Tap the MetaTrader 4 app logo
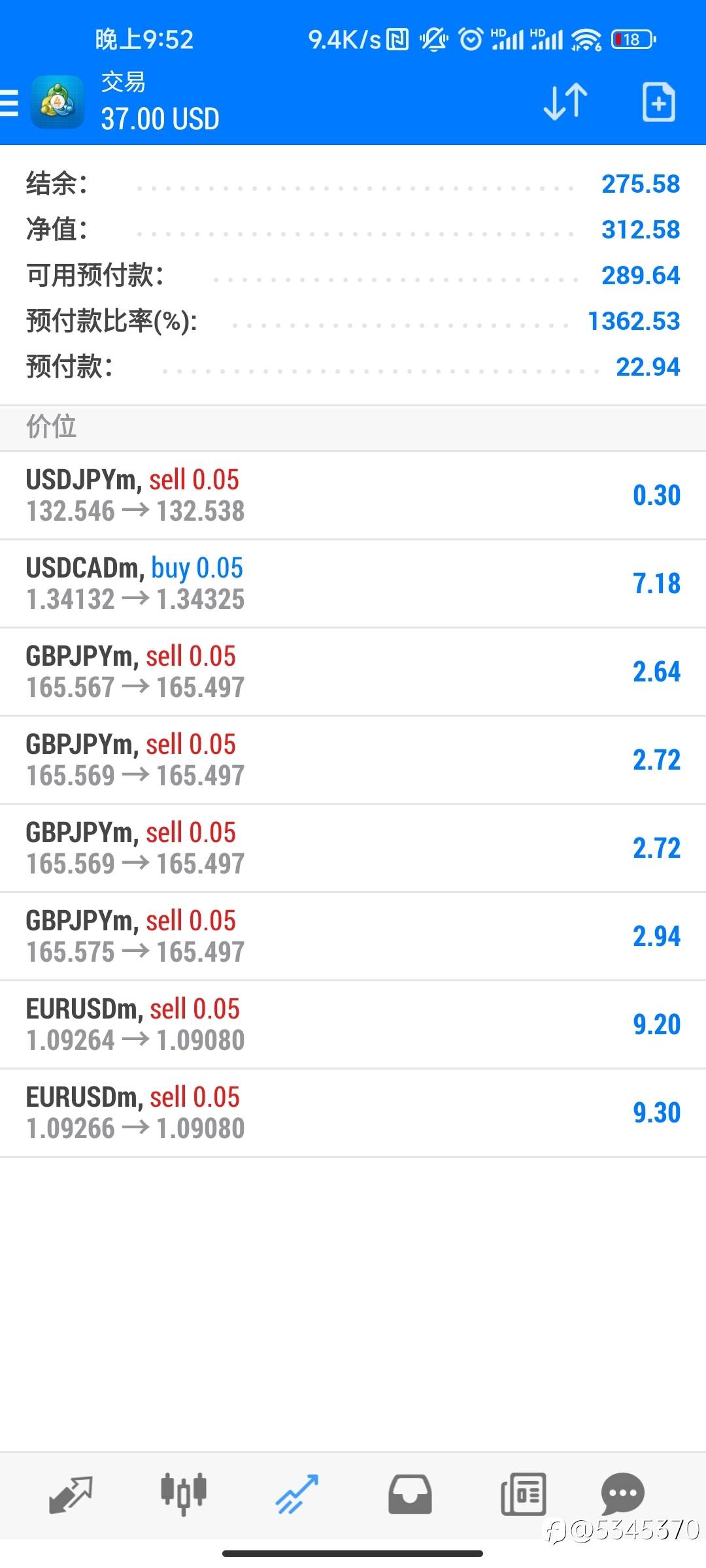706x1568 pixels. coord(58,103)
